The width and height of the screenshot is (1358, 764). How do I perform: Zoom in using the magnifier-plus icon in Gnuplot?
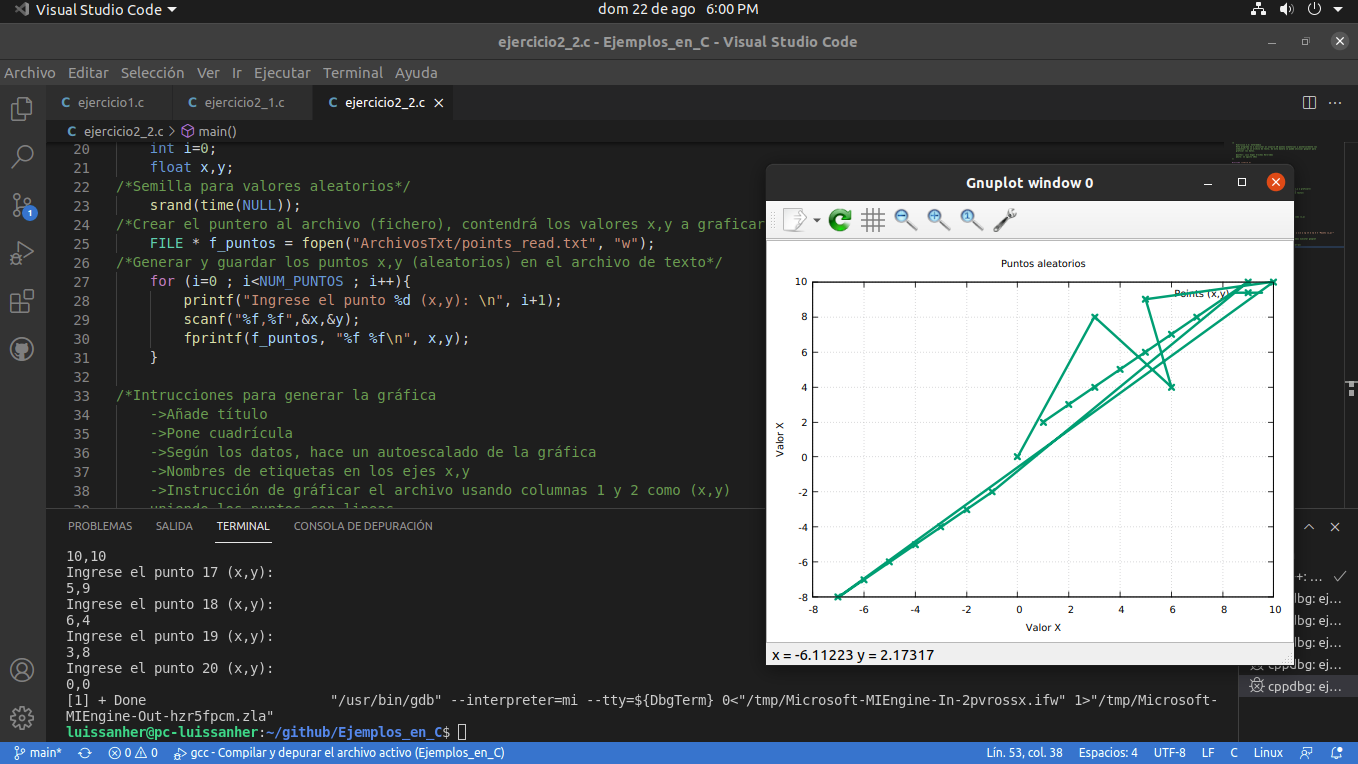[x=938, y=220]
